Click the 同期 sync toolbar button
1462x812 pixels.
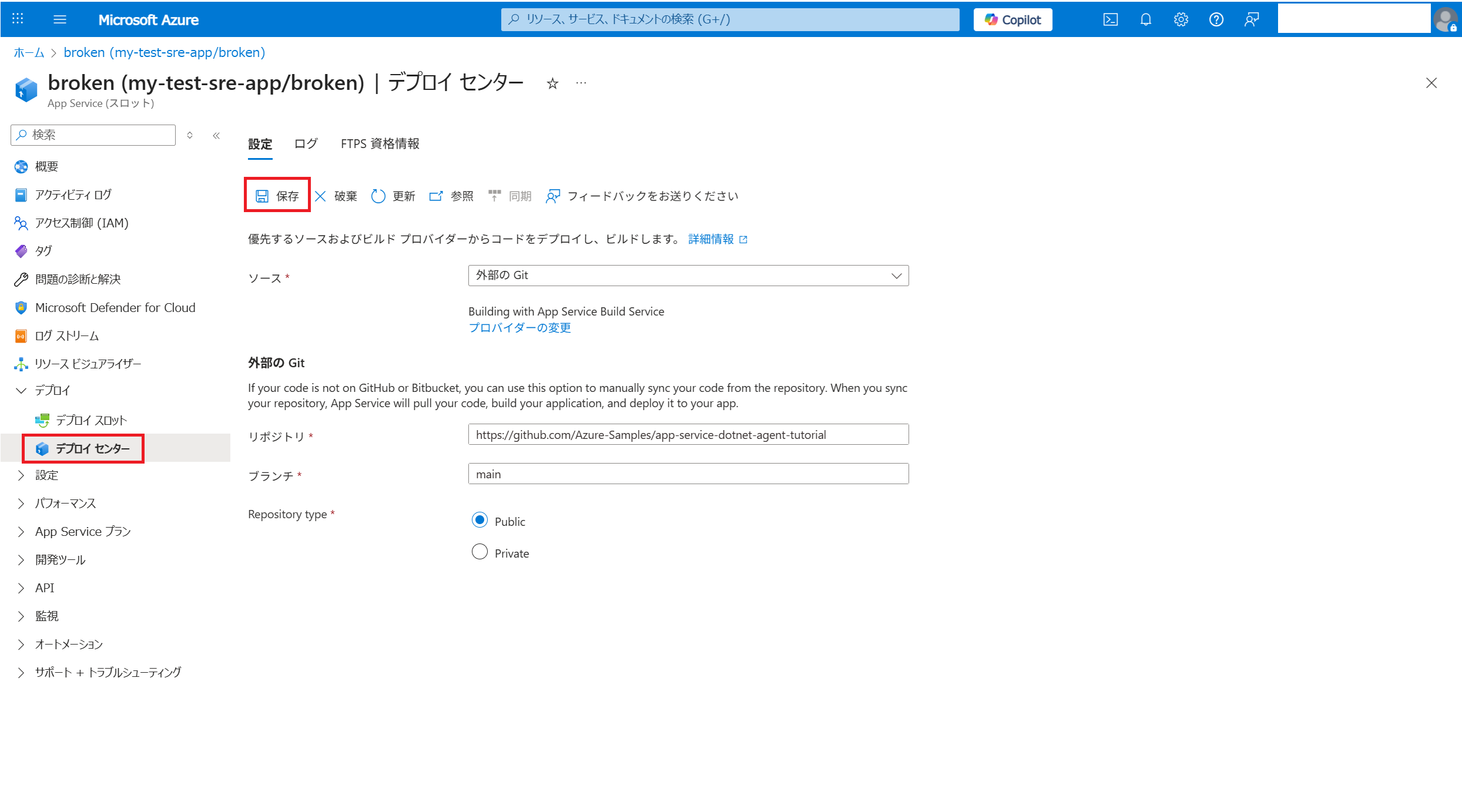pos(509,196)
